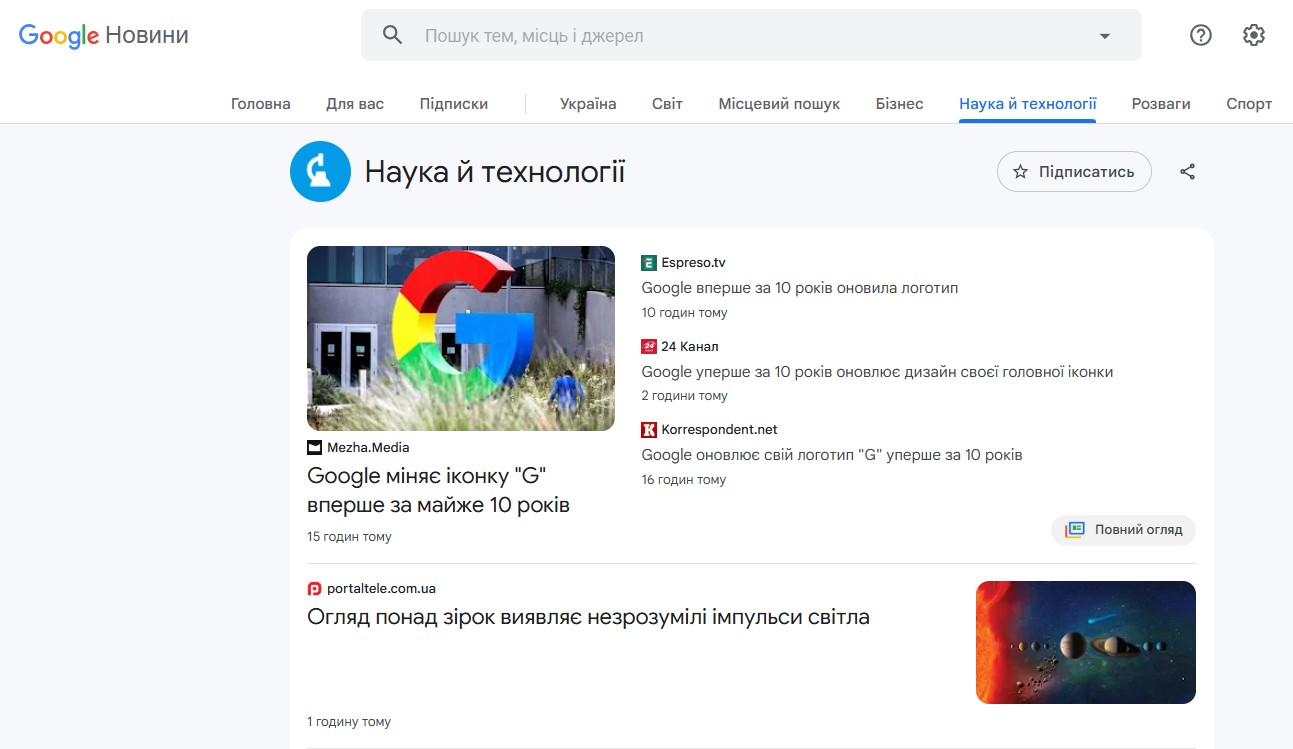Open article Огляд понад зірок

coord(588,617)
